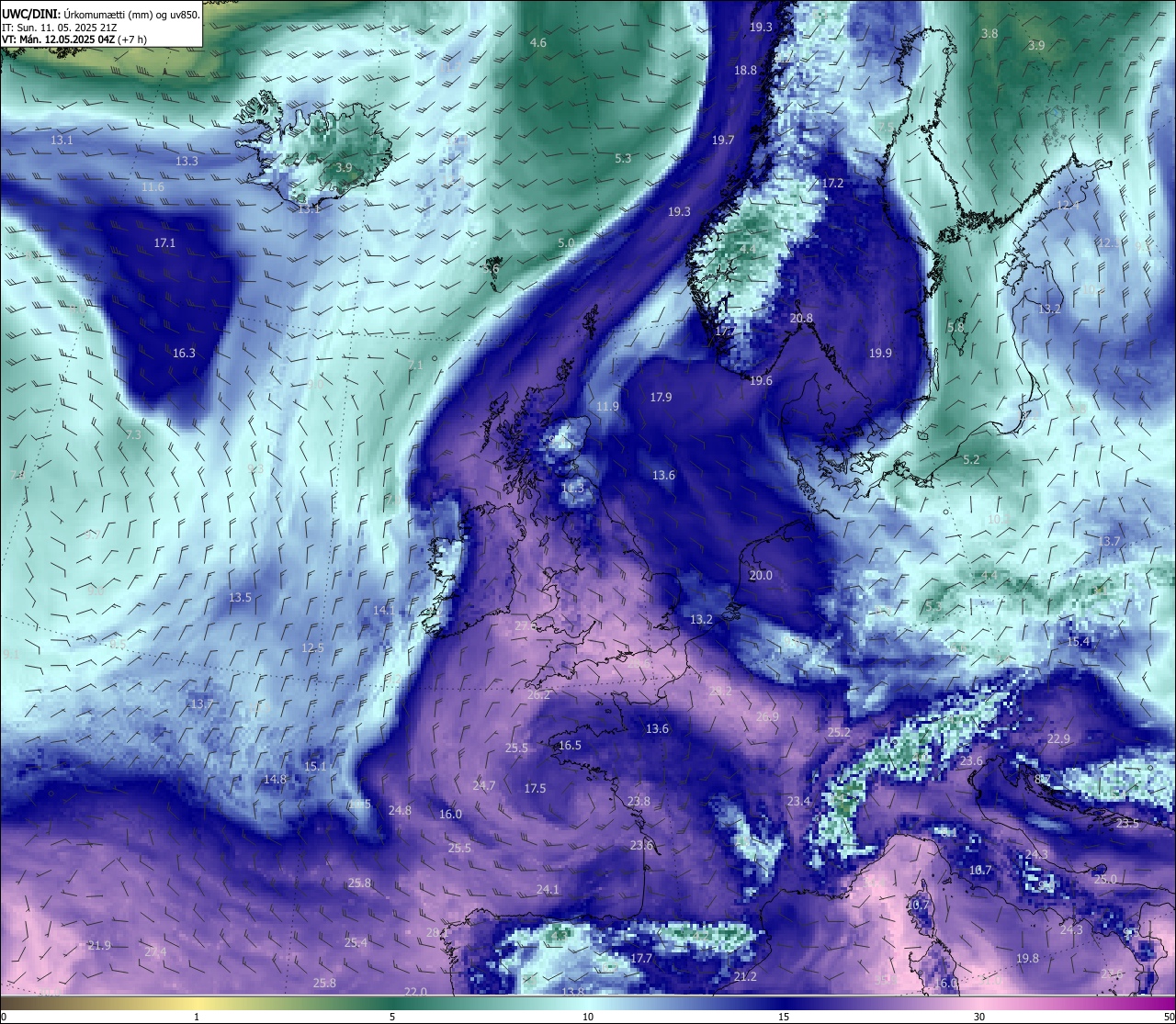Viewport: 1176px width, 1024px height.
Task: Select the 16.5 value over Brittany
Action: (570, 746)
